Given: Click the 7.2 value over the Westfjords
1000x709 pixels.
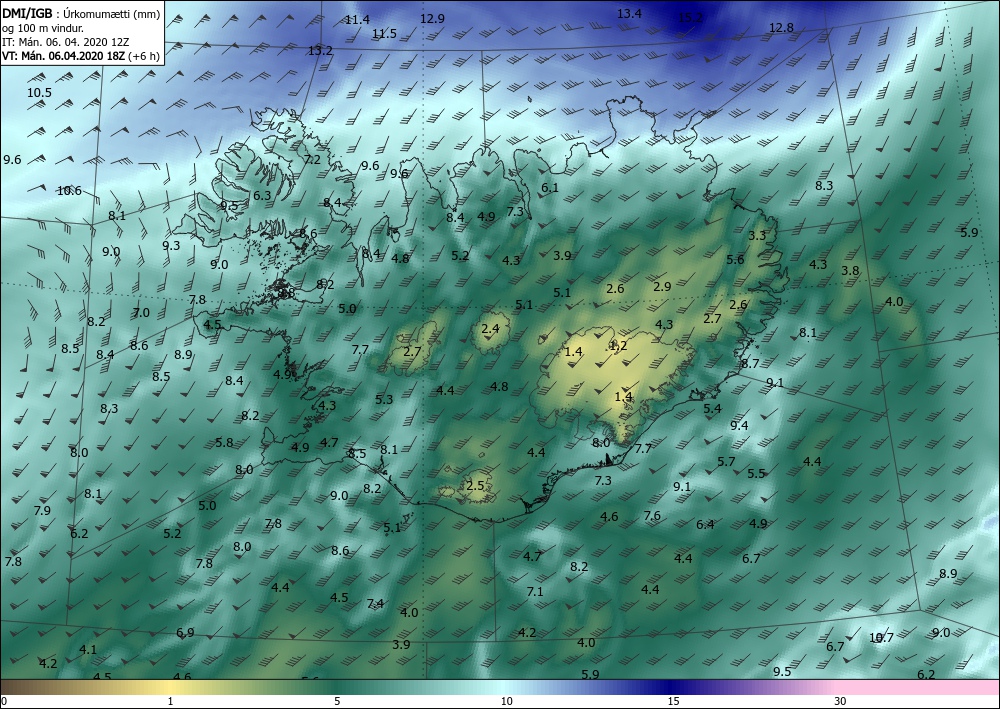Looking at the screenshot, I should [x=312, y=159].
